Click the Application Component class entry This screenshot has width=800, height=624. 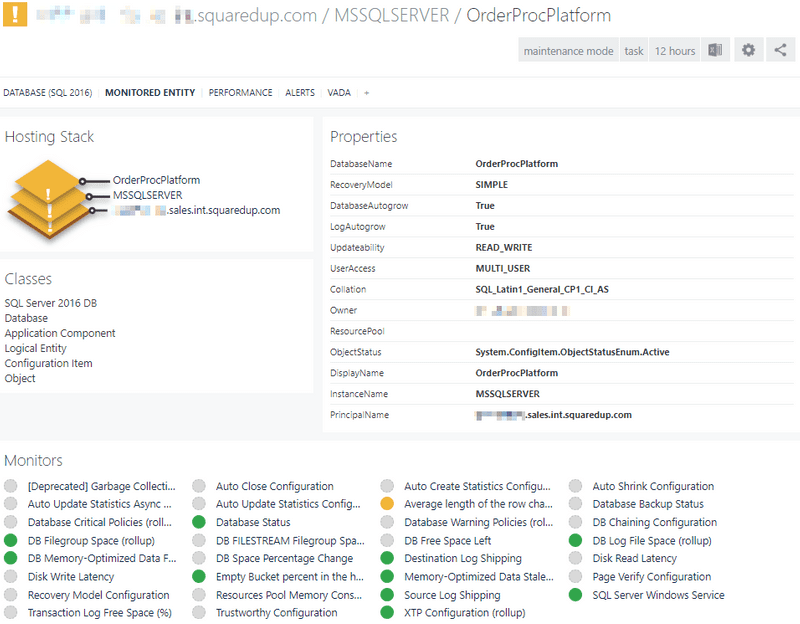tap(60, 333)
